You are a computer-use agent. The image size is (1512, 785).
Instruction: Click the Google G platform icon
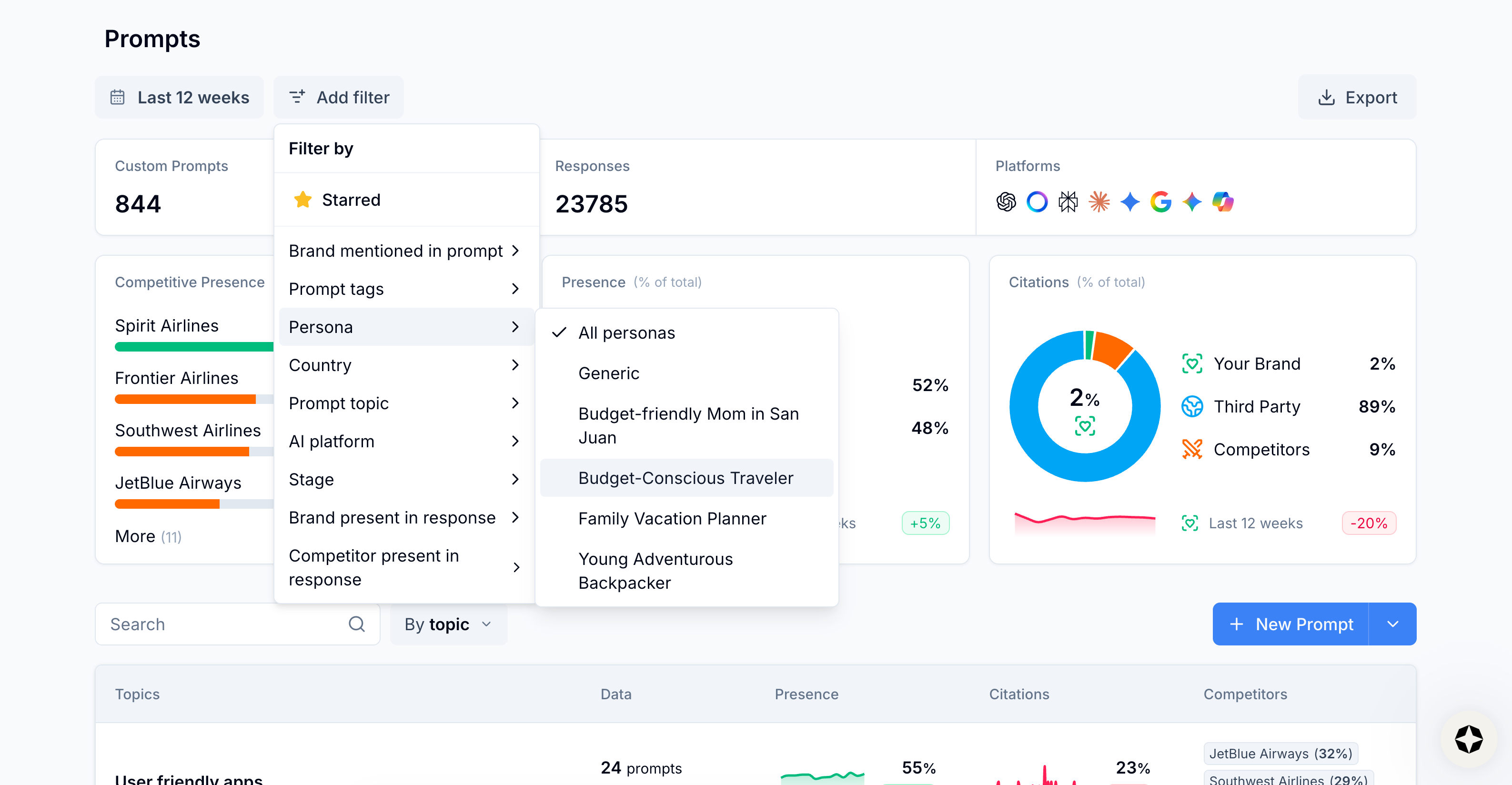point(1160,202)
